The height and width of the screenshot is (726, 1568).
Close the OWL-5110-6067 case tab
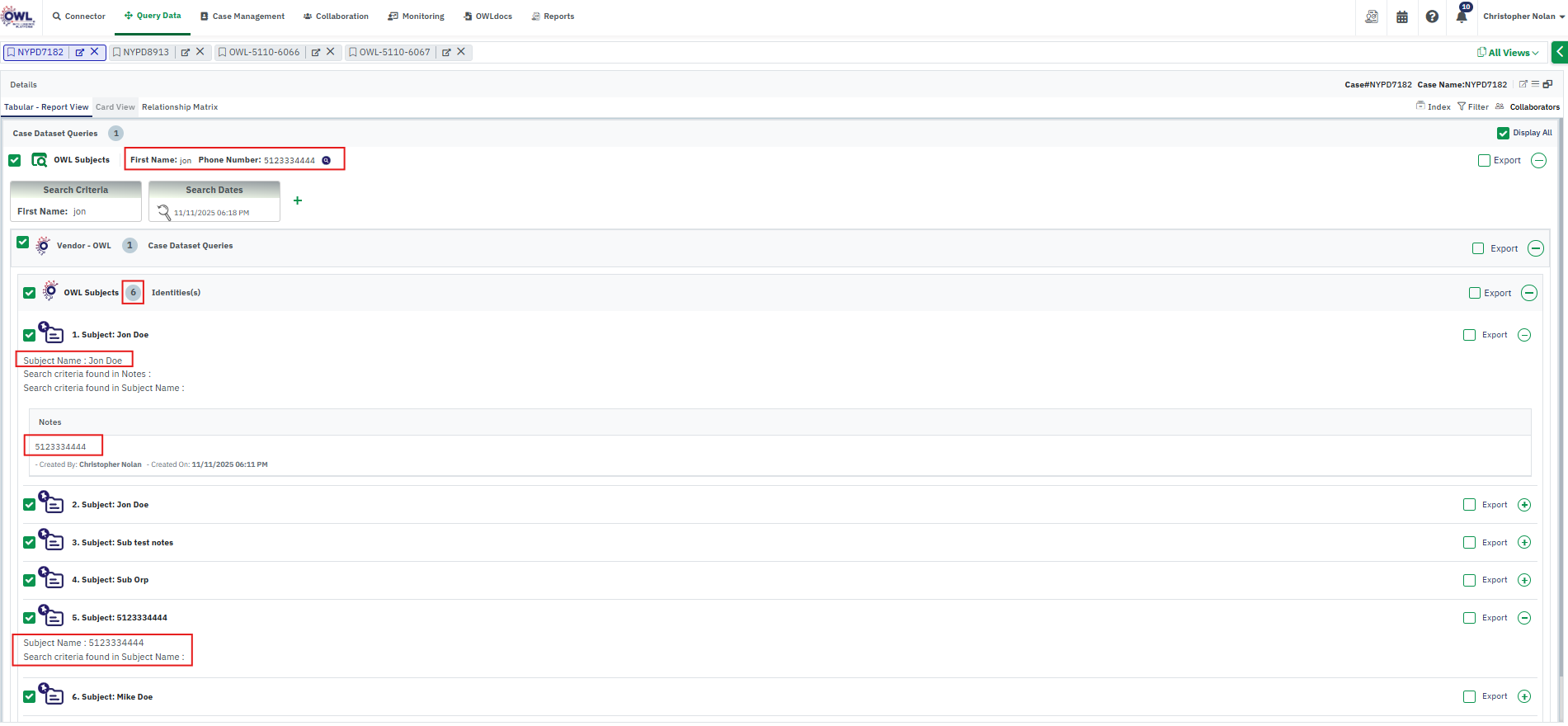click(461, 52)
